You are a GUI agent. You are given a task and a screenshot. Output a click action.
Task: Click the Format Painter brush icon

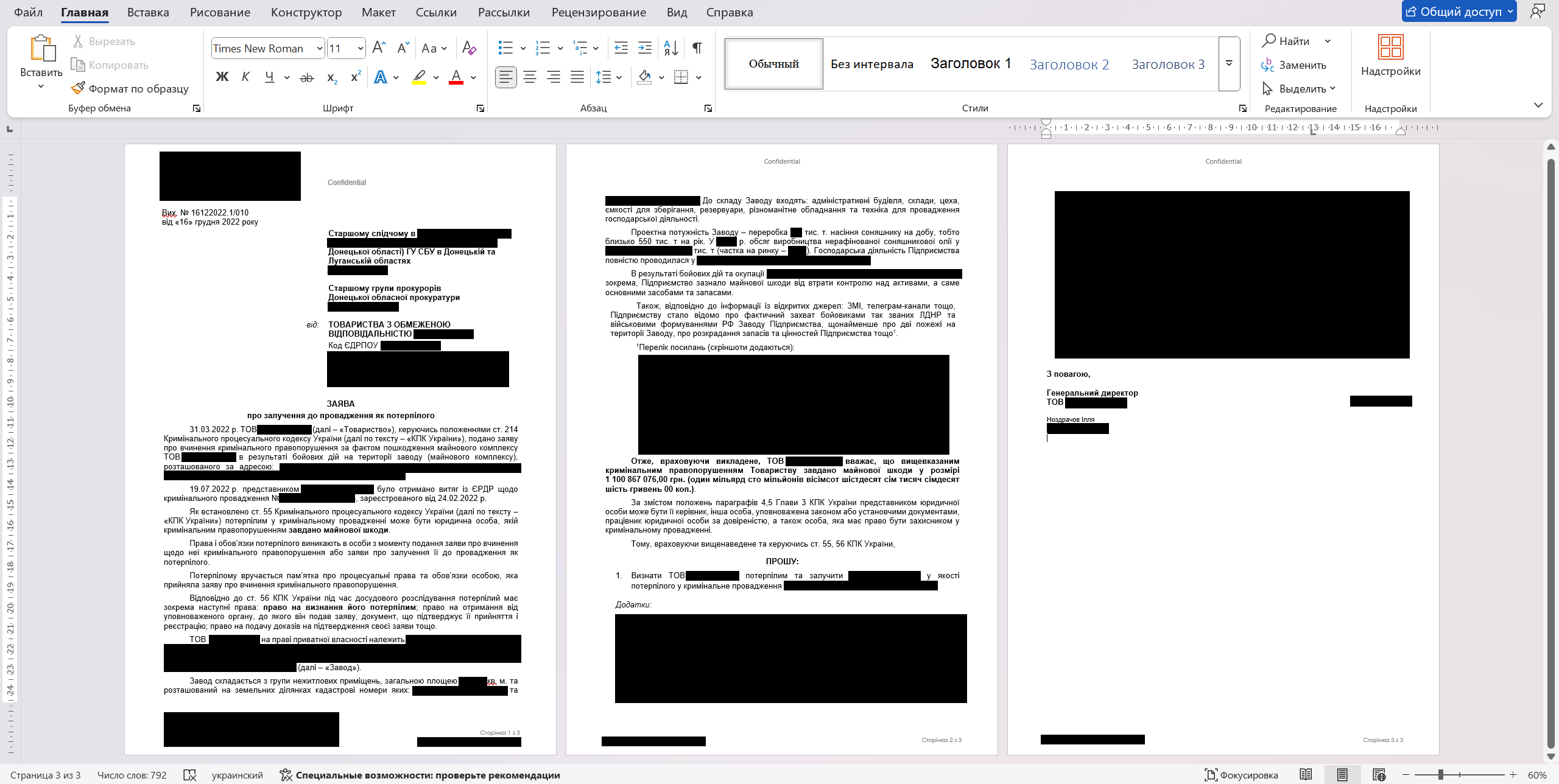(78, 89)
